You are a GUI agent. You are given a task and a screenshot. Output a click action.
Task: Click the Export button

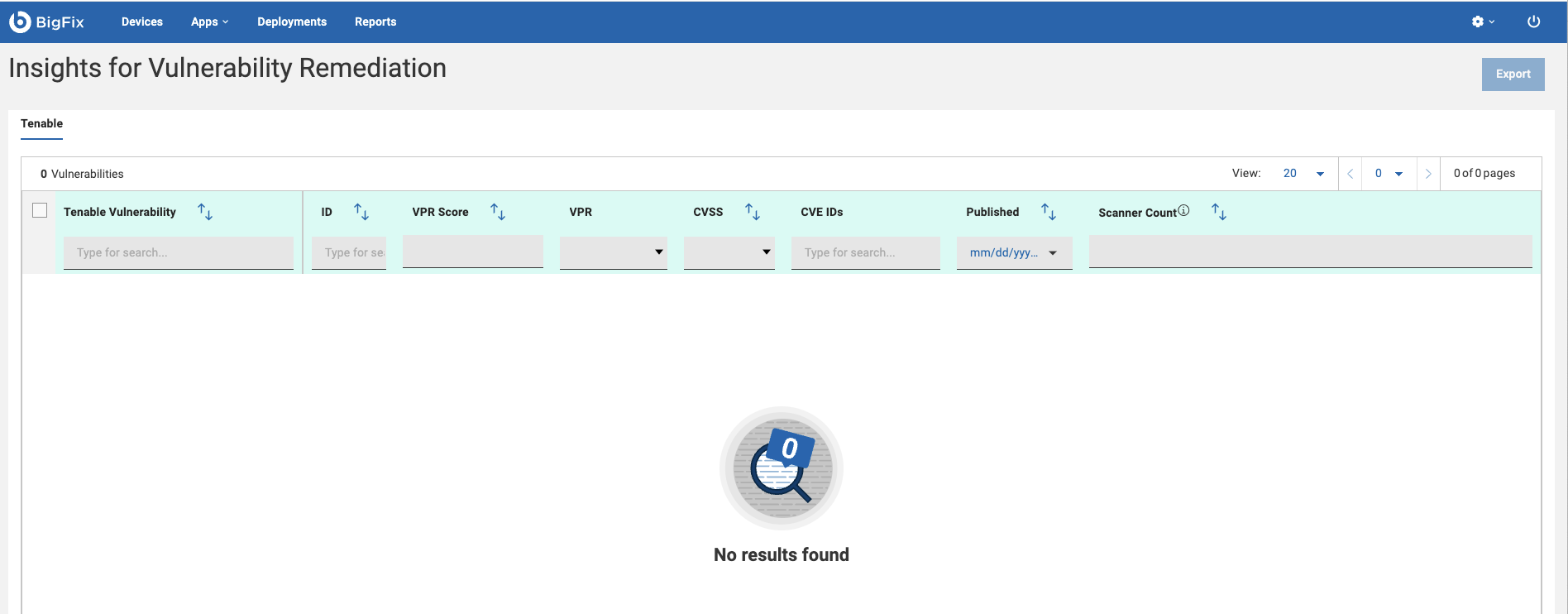tap(1513, 74)
